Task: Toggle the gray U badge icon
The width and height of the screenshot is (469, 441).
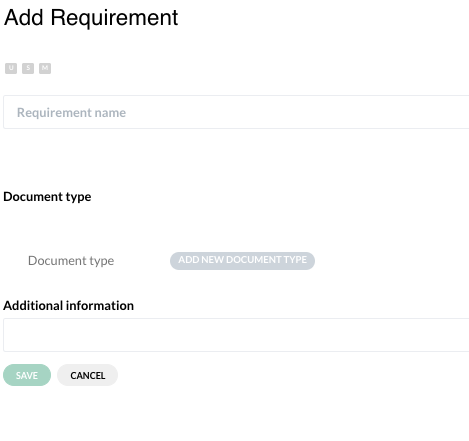Action: pyautogui.click(x=11, y=68)
